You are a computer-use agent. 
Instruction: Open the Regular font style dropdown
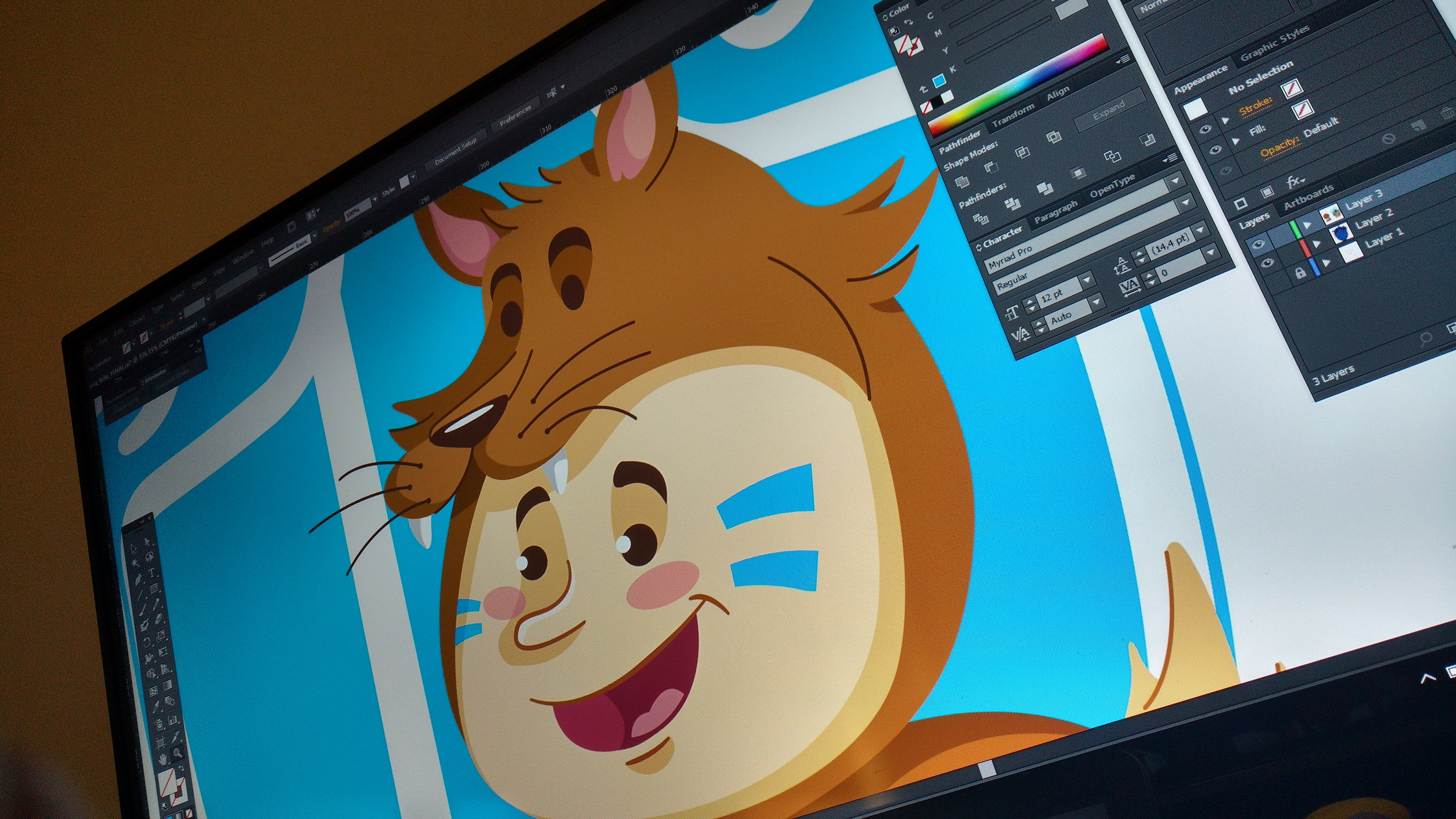[x=1186, y=202]
